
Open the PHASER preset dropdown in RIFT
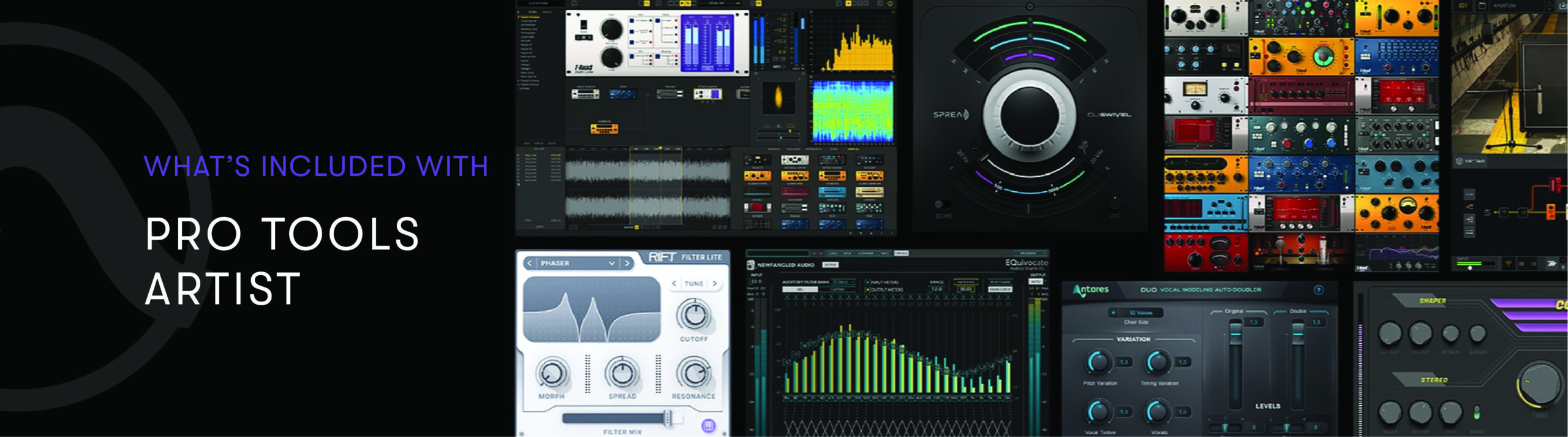578,263
